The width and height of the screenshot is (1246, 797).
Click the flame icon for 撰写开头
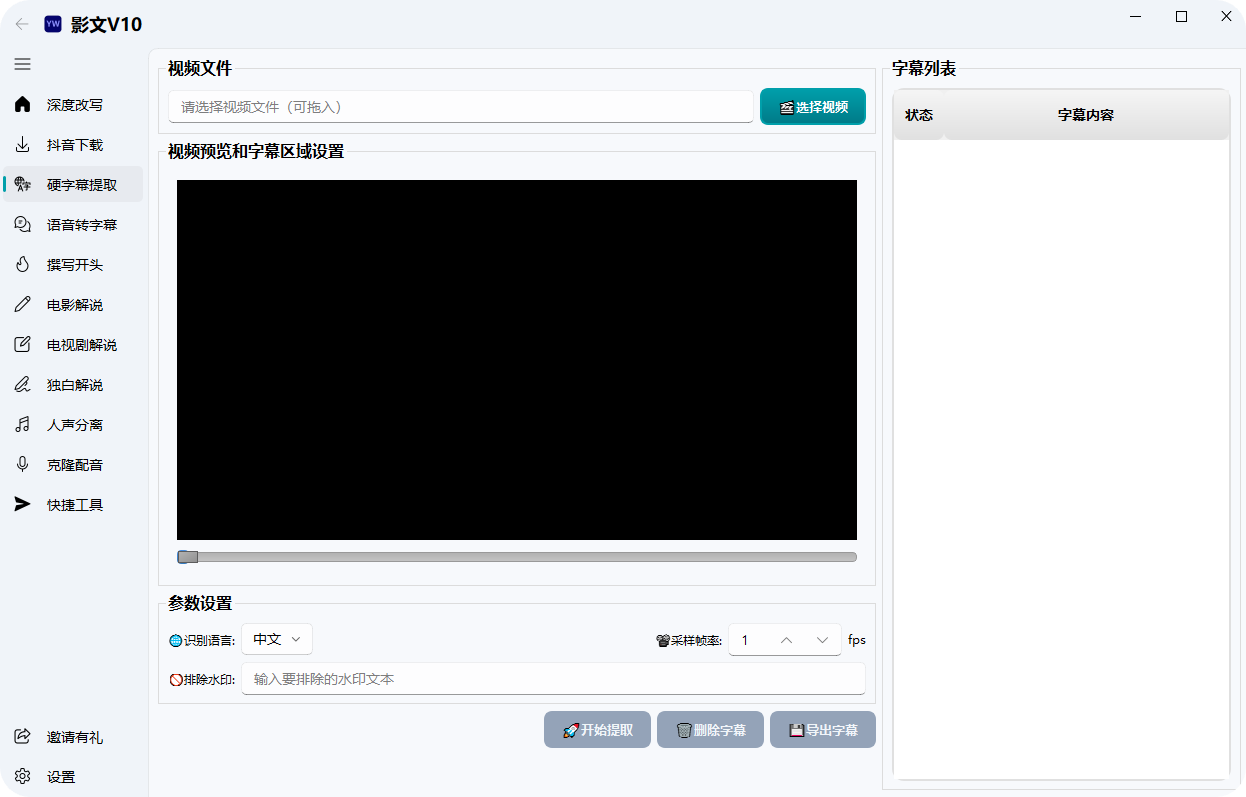click(22, 265)
